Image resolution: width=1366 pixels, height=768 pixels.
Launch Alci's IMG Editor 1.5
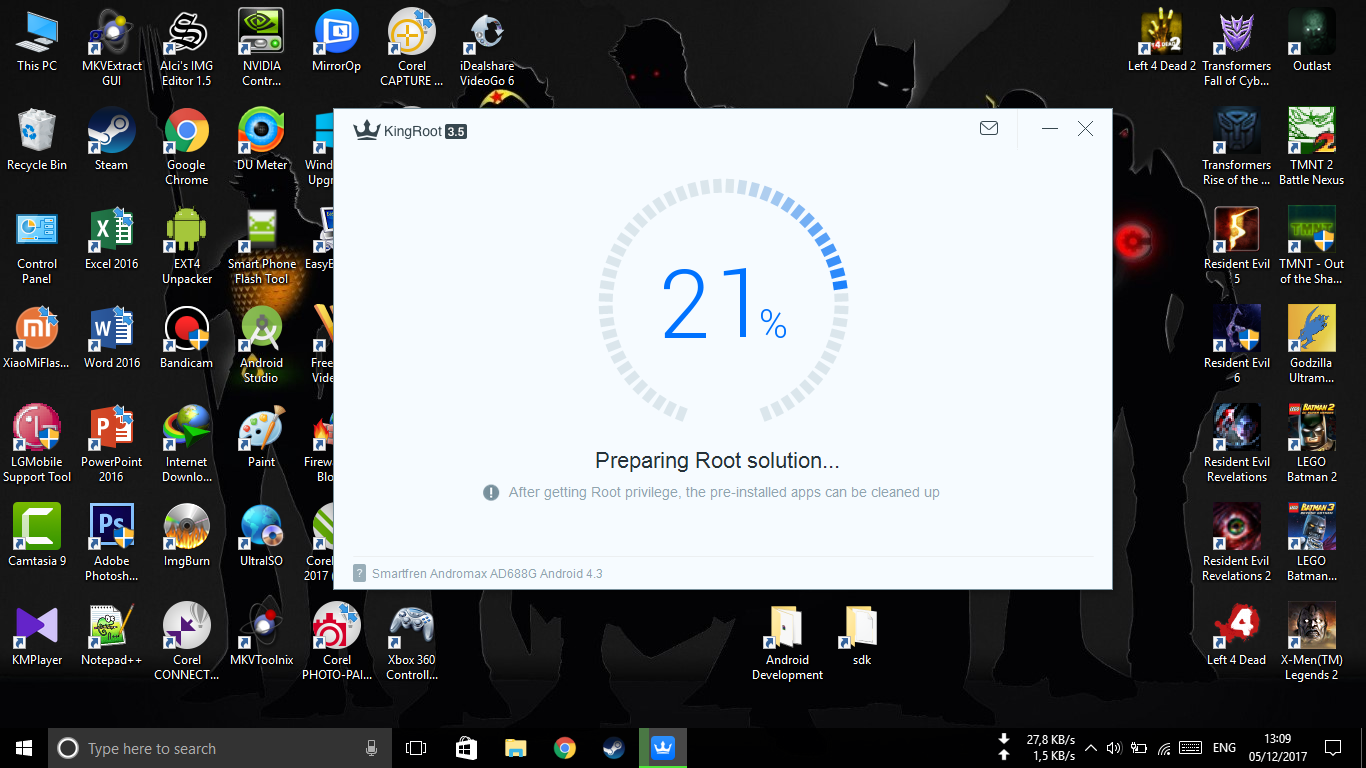coord(187,48)
